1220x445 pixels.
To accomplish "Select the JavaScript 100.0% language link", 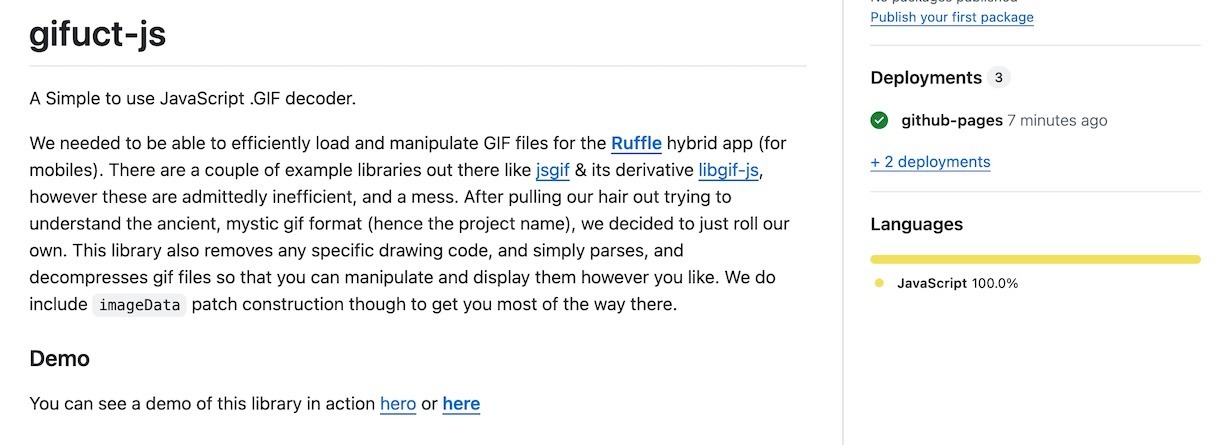I will tap(957, 283).
